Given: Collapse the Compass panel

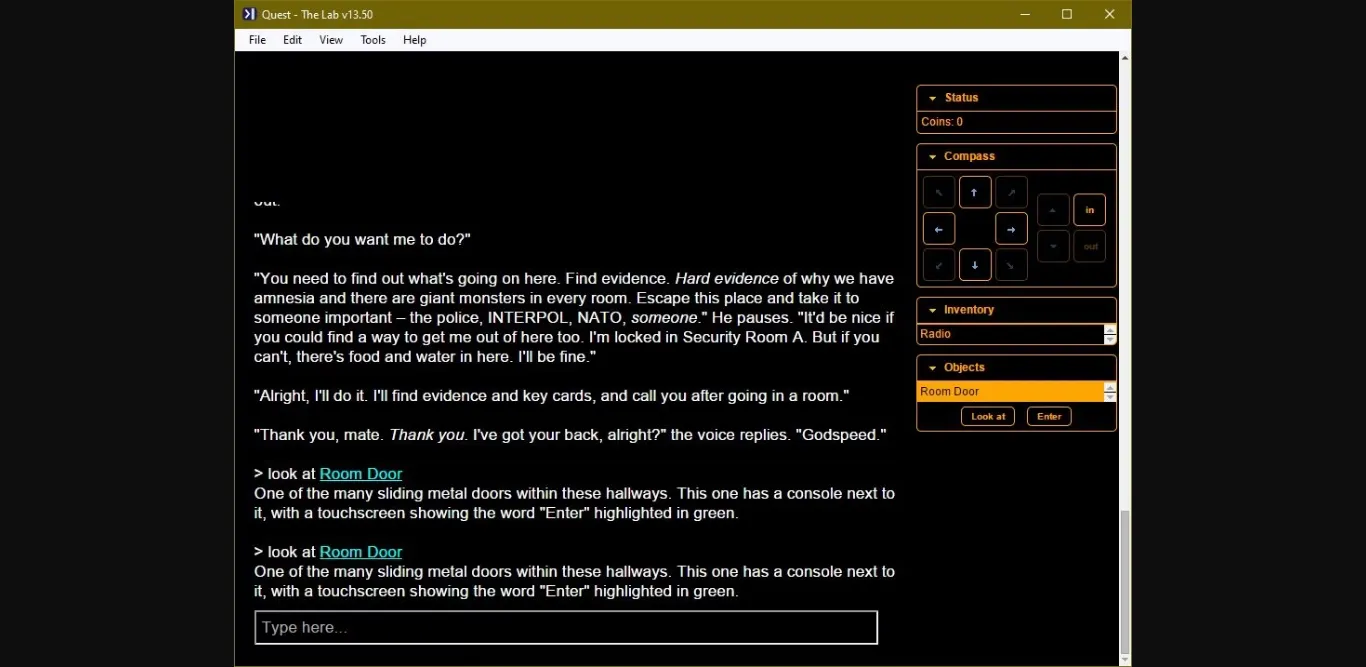Looking at the screenshot, I should click(x=935, y=156).
